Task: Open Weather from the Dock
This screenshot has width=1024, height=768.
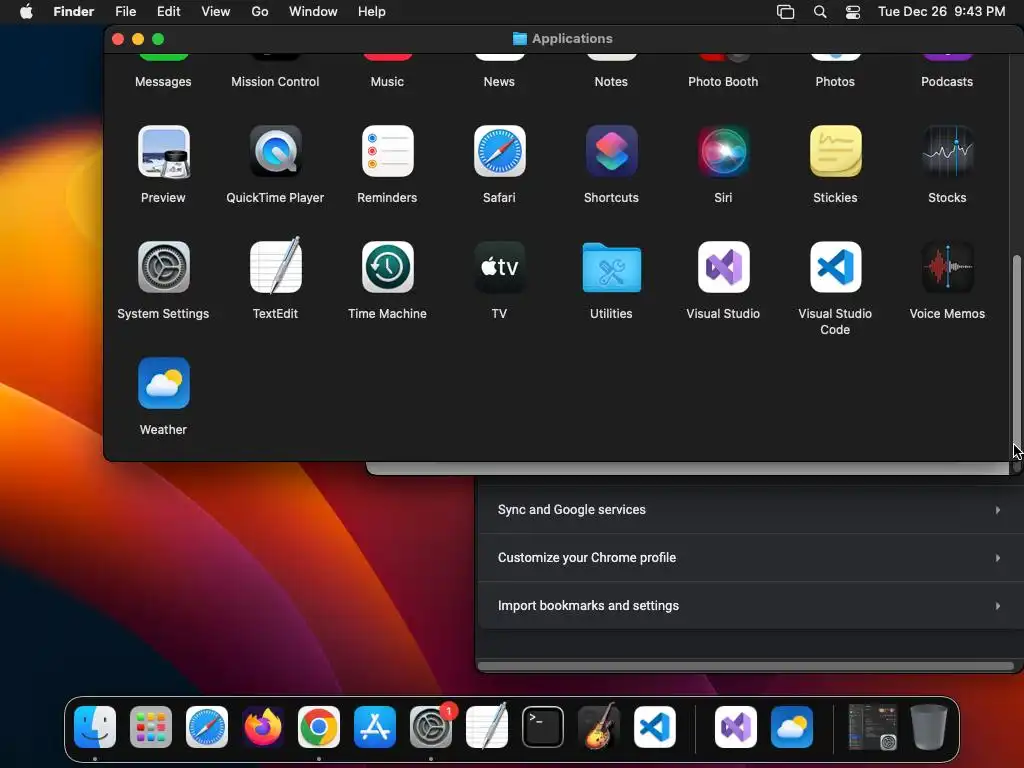Action: pos(792,727)
